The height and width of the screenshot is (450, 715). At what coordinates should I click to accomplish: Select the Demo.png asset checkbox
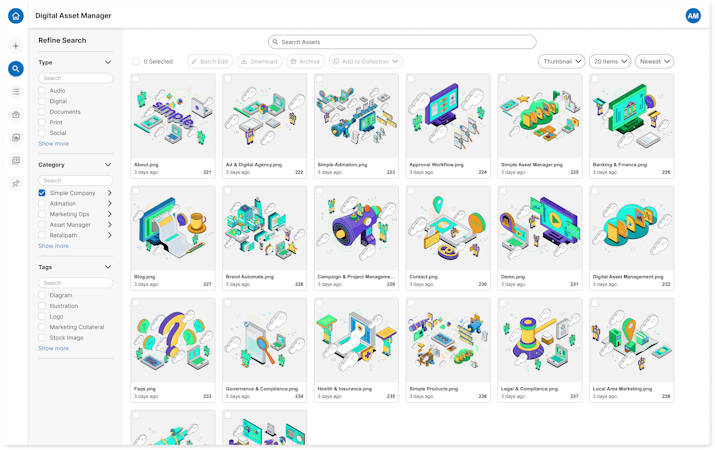tap(503, 191)
